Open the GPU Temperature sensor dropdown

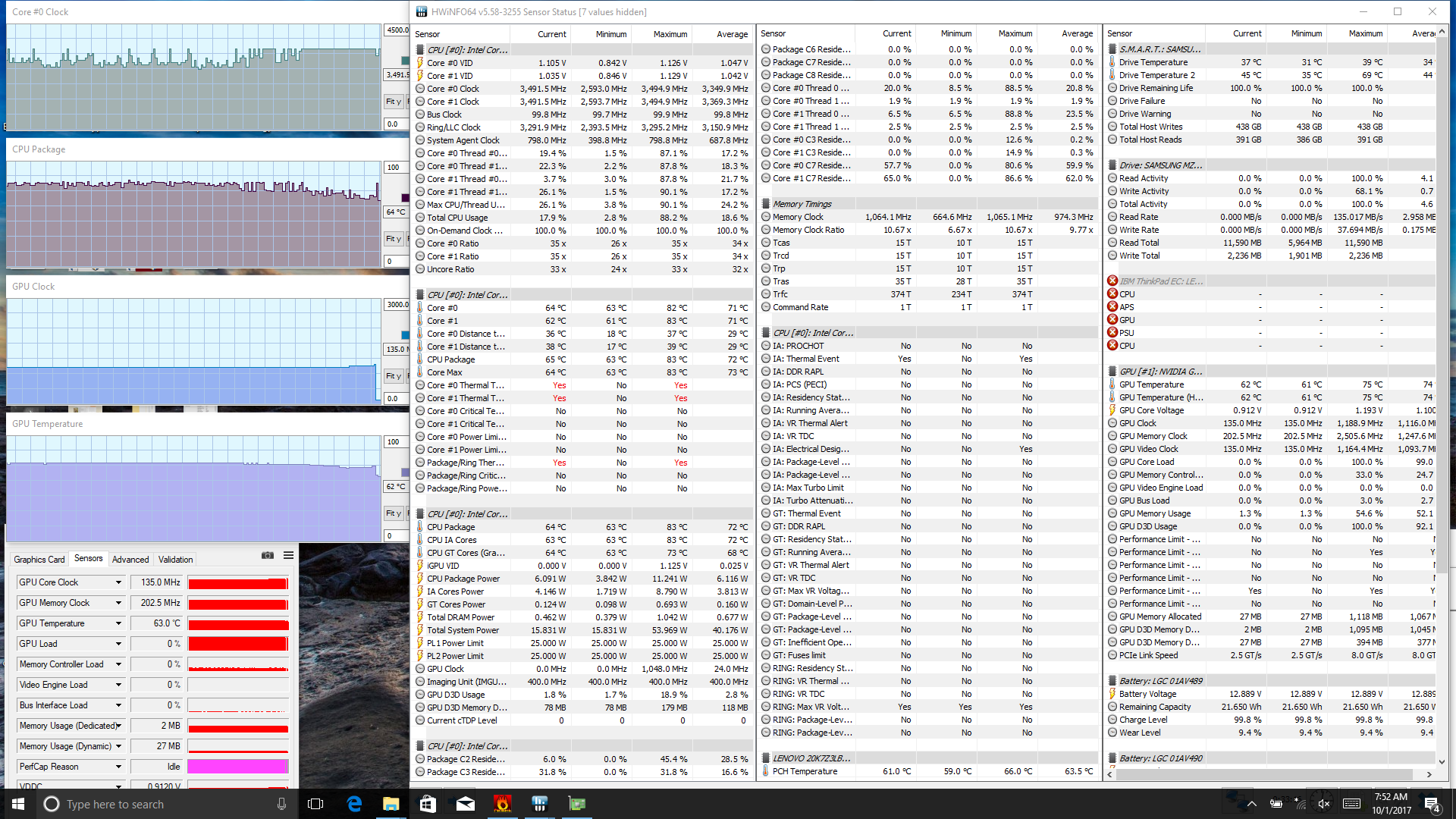[118, 623]
